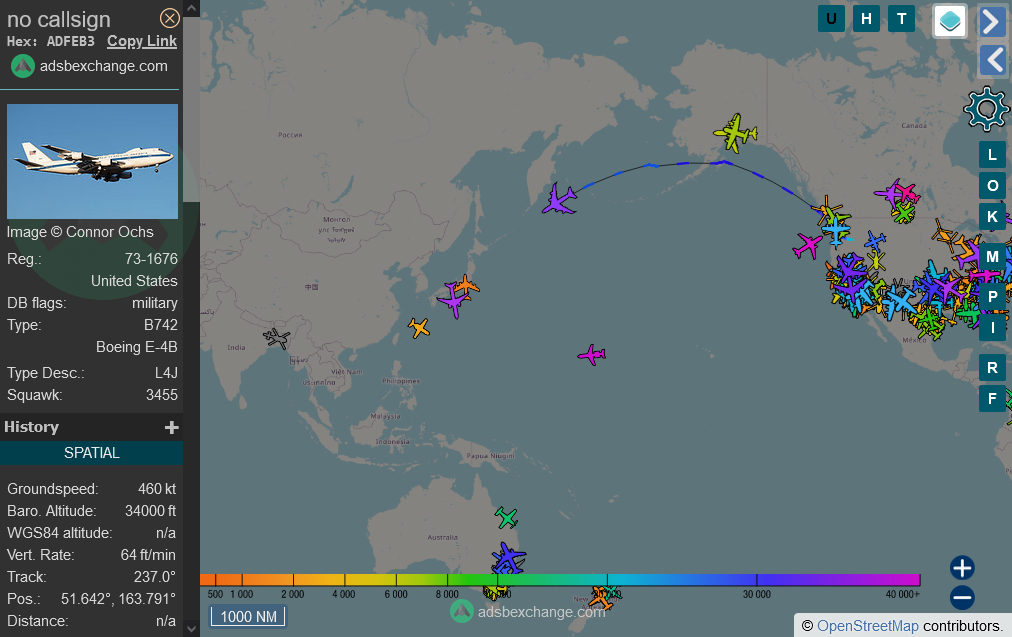Viewport: 1012px width, 637px height.
Task: Open the settings gear menu
Action: click(986, 108)
